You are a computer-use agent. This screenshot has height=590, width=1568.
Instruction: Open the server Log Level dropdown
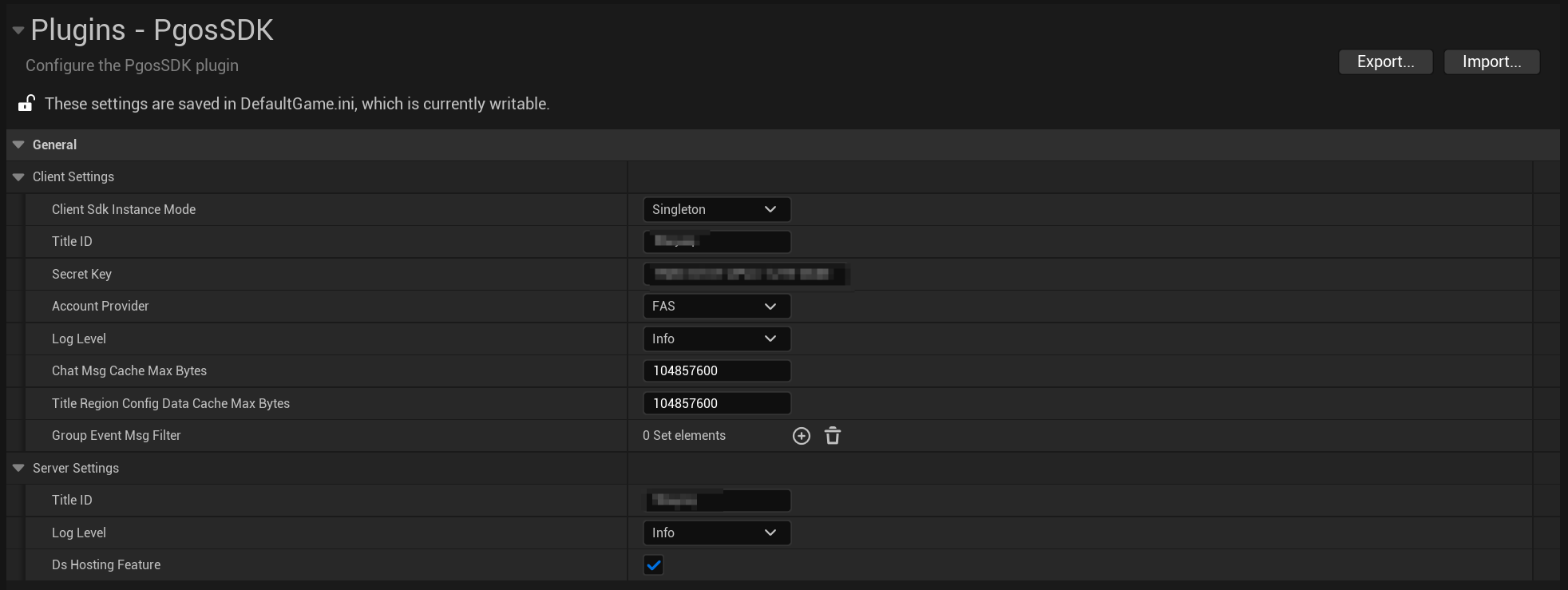717,533
